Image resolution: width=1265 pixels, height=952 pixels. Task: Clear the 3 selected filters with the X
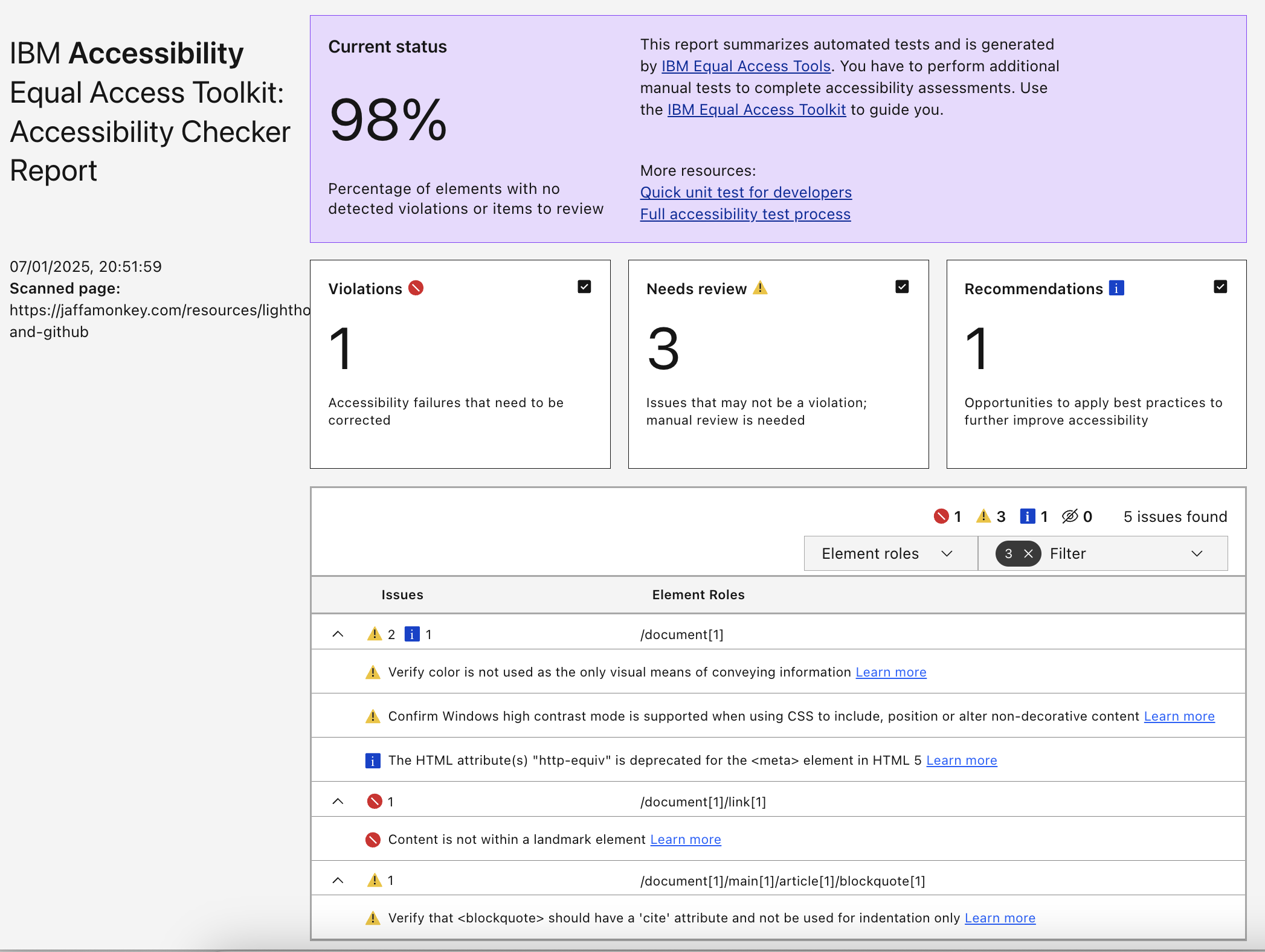(1028, 553)
